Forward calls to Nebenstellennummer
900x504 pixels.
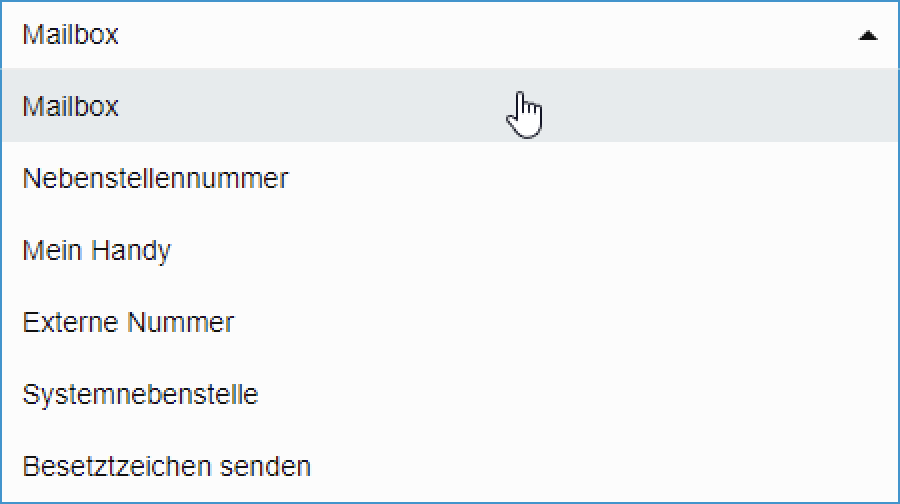click(155, 178)
